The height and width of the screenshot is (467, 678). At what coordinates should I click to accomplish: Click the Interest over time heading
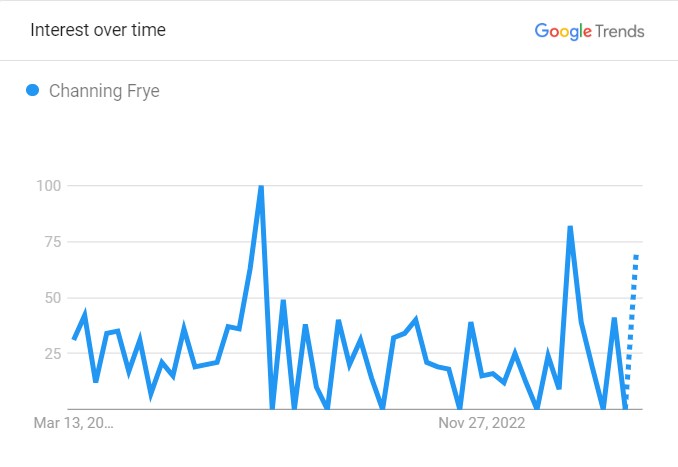(x=98, y=30)
